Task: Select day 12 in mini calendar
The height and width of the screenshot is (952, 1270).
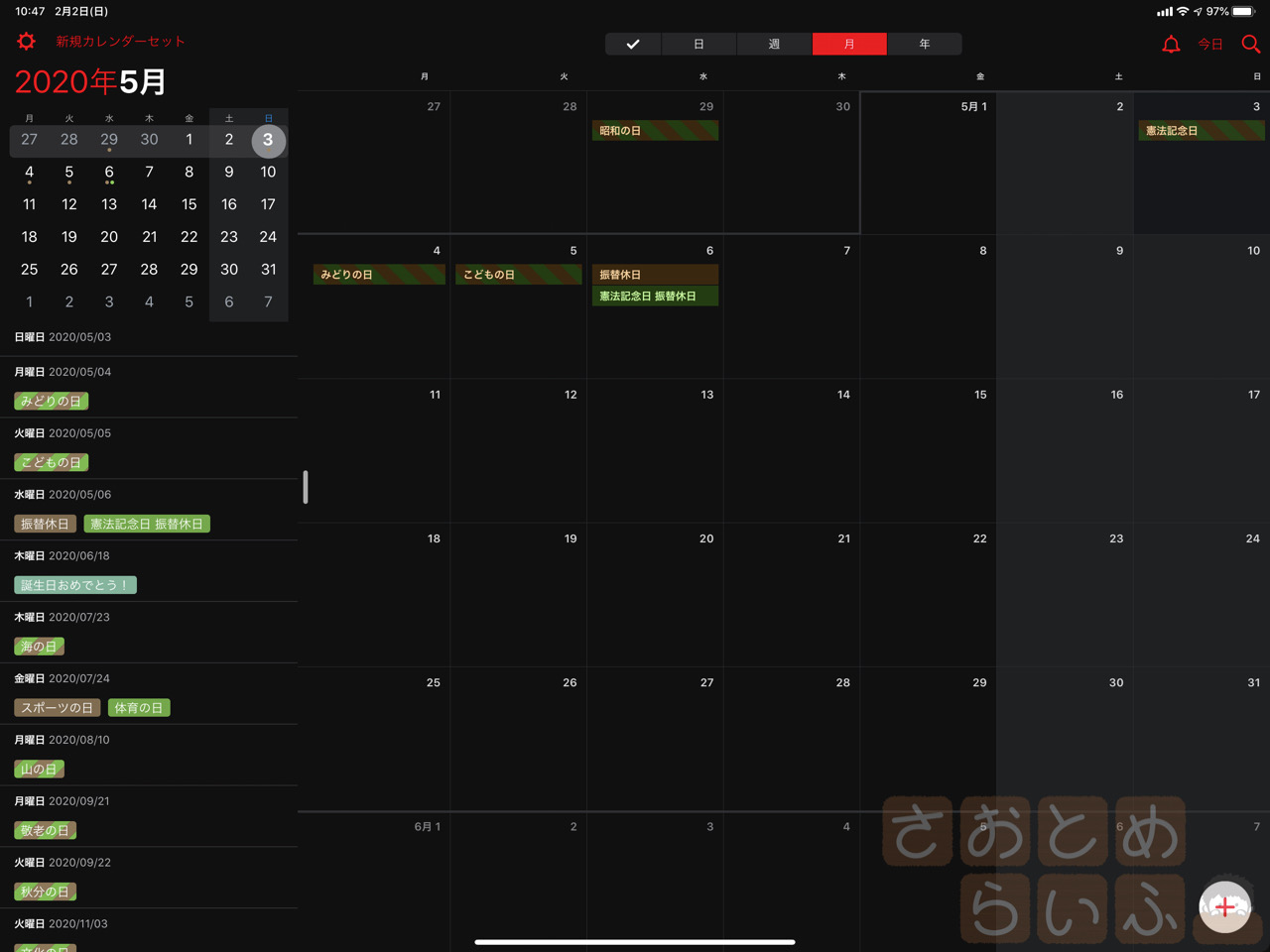Action: point(69,204)
